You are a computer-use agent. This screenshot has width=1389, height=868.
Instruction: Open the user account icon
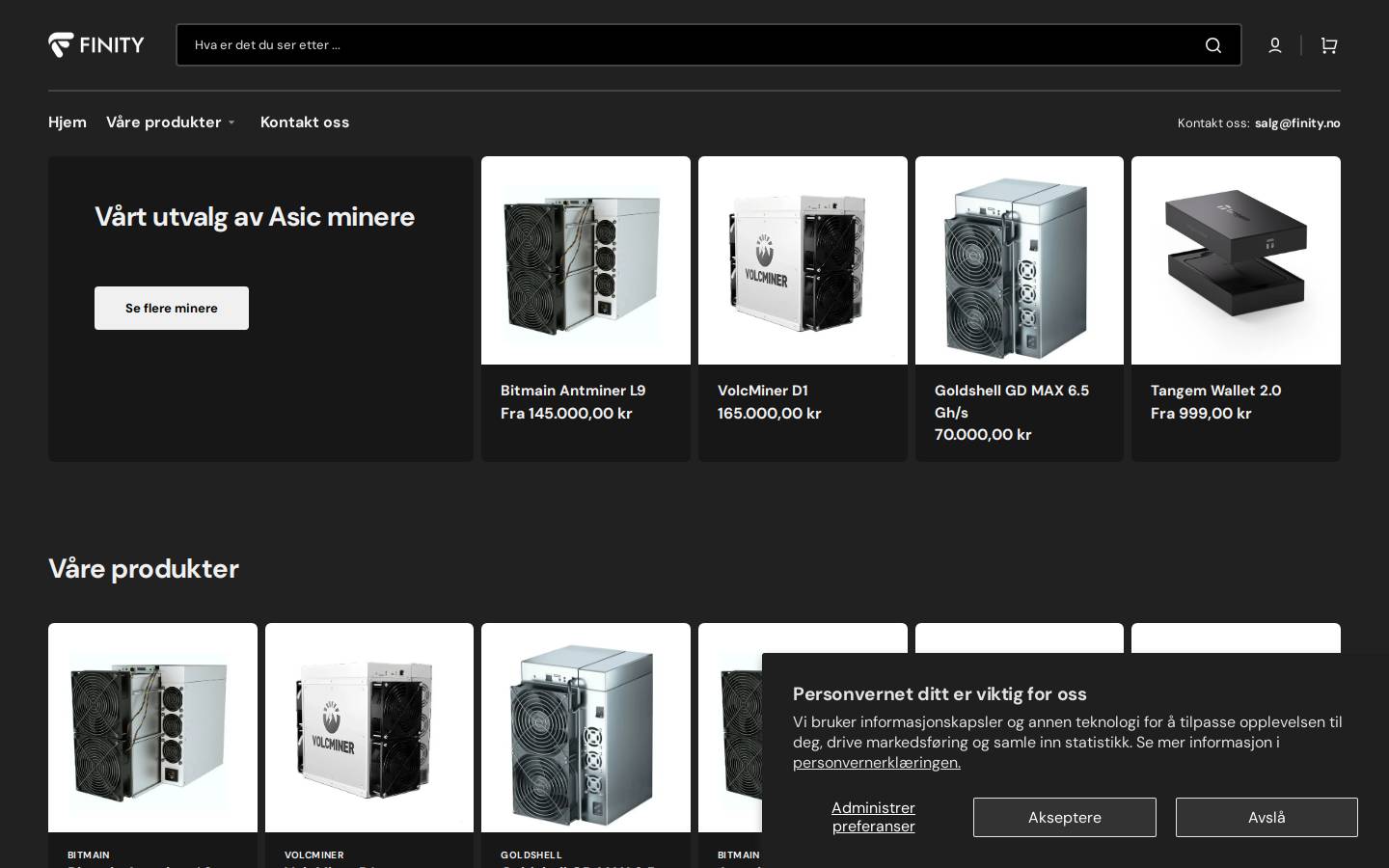(x=1275, y=45)
